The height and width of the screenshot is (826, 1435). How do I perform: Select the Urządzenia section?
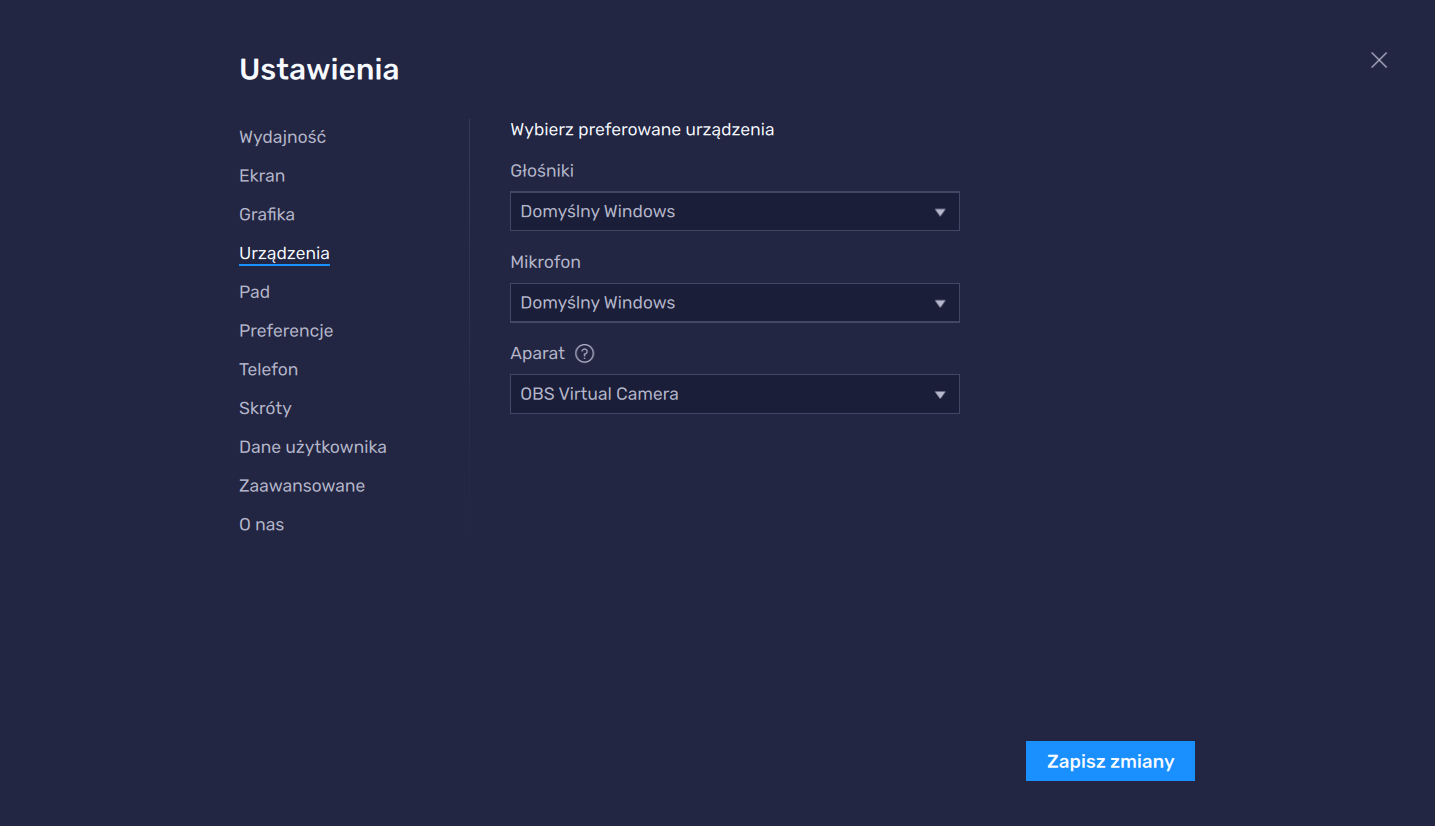click(x=284, y=254)
